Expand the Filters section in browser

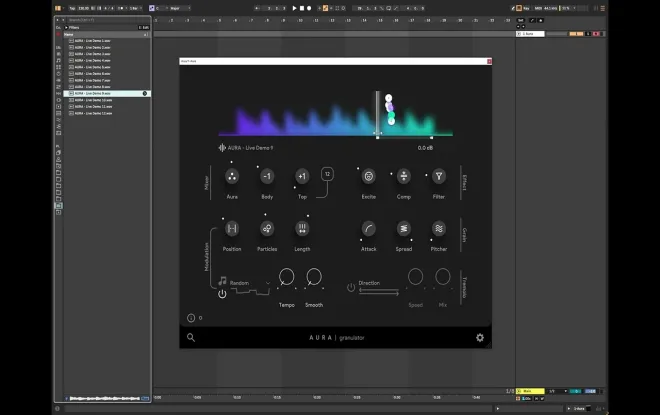[66, 27]
